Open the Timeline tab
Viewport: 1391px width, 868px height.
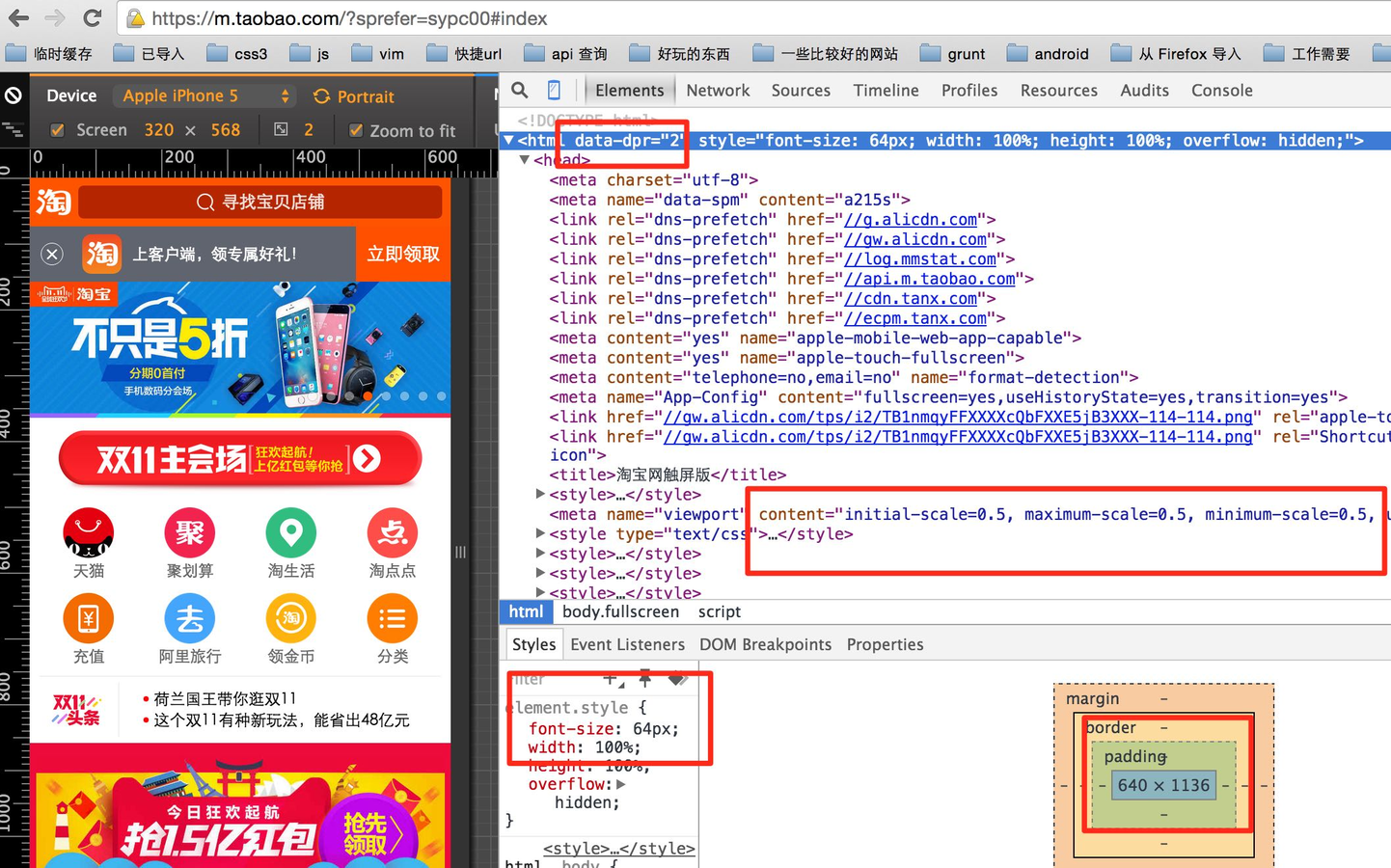pyautogui.click(x=886, y=90)
